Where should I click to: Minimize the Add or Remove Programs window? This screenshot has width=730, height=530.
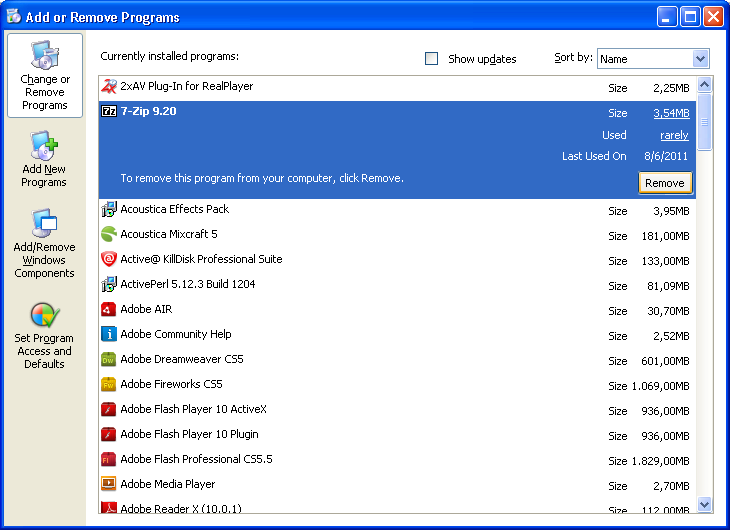pos(667,17)
